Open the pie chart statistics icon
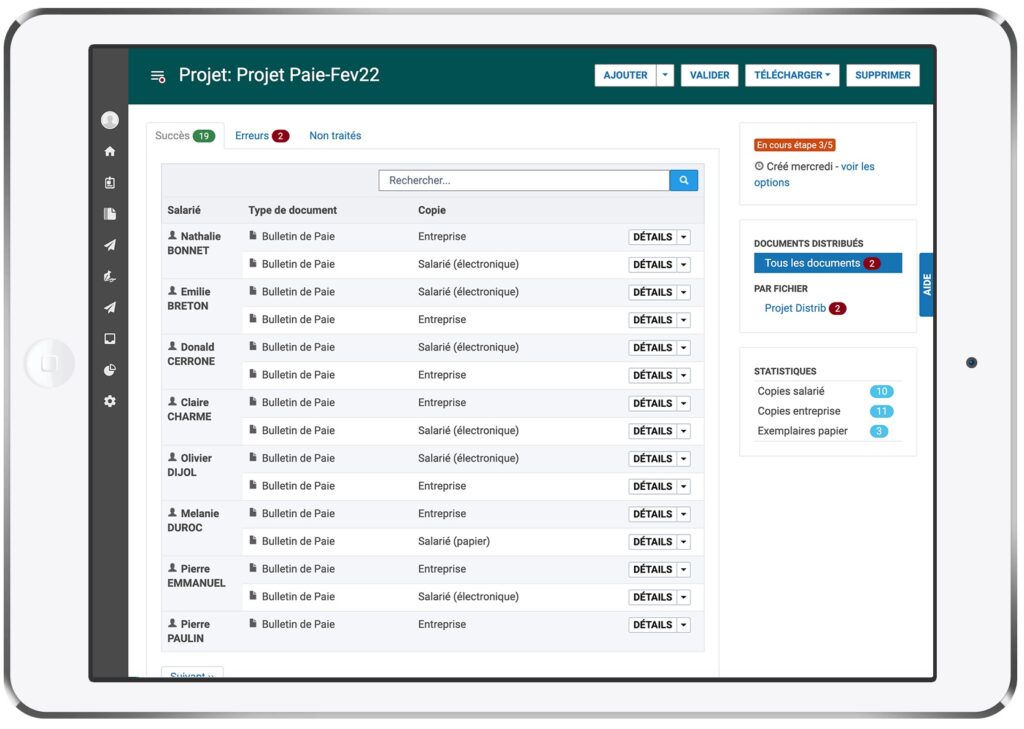 (x=110, y=370)
